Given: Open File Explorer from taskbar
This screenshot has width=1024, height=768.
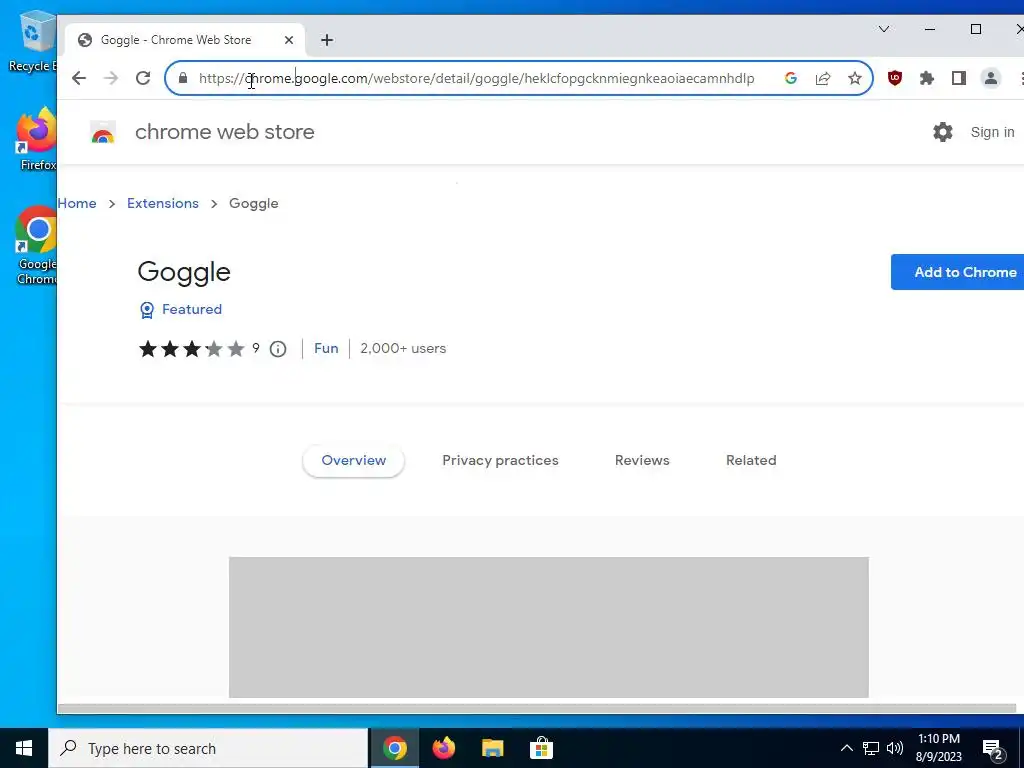Looking at the screenshot, I should click(x=492, y=748).
